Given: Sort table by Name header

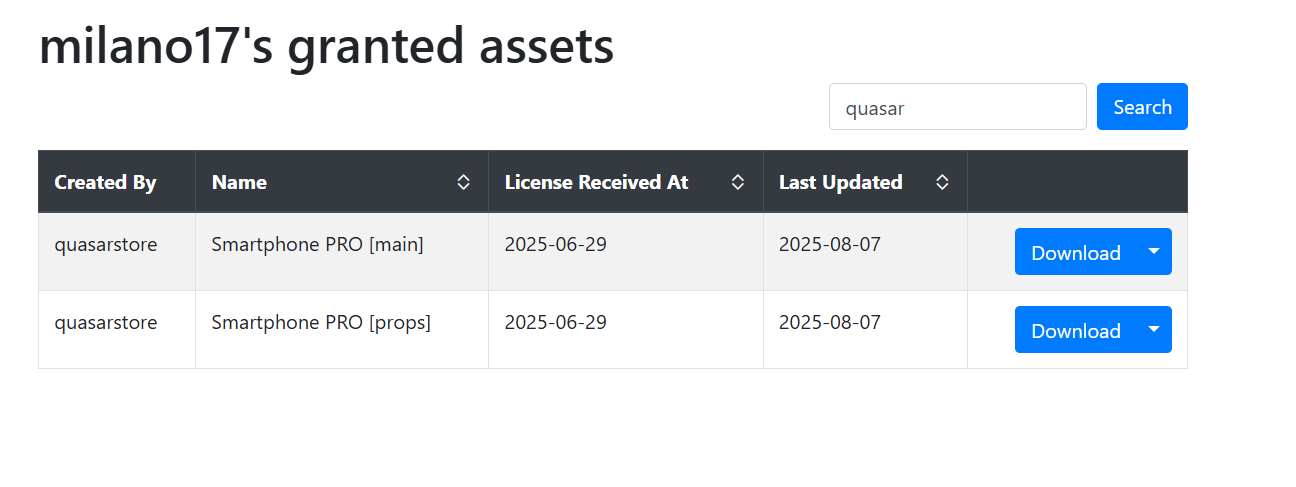Looking at the screenshot, I should point(342,182).
